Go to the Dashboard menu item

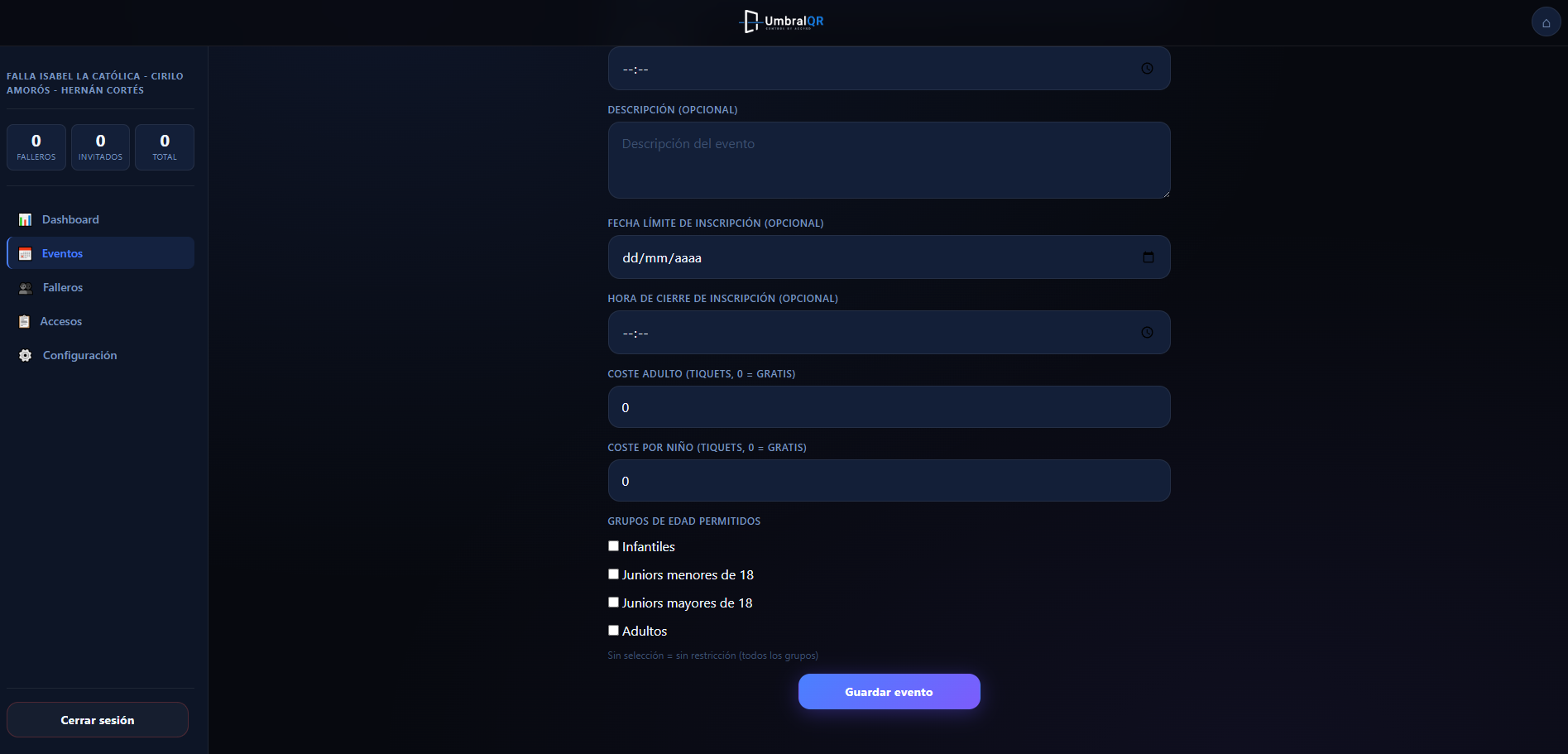tap(100, 219)
